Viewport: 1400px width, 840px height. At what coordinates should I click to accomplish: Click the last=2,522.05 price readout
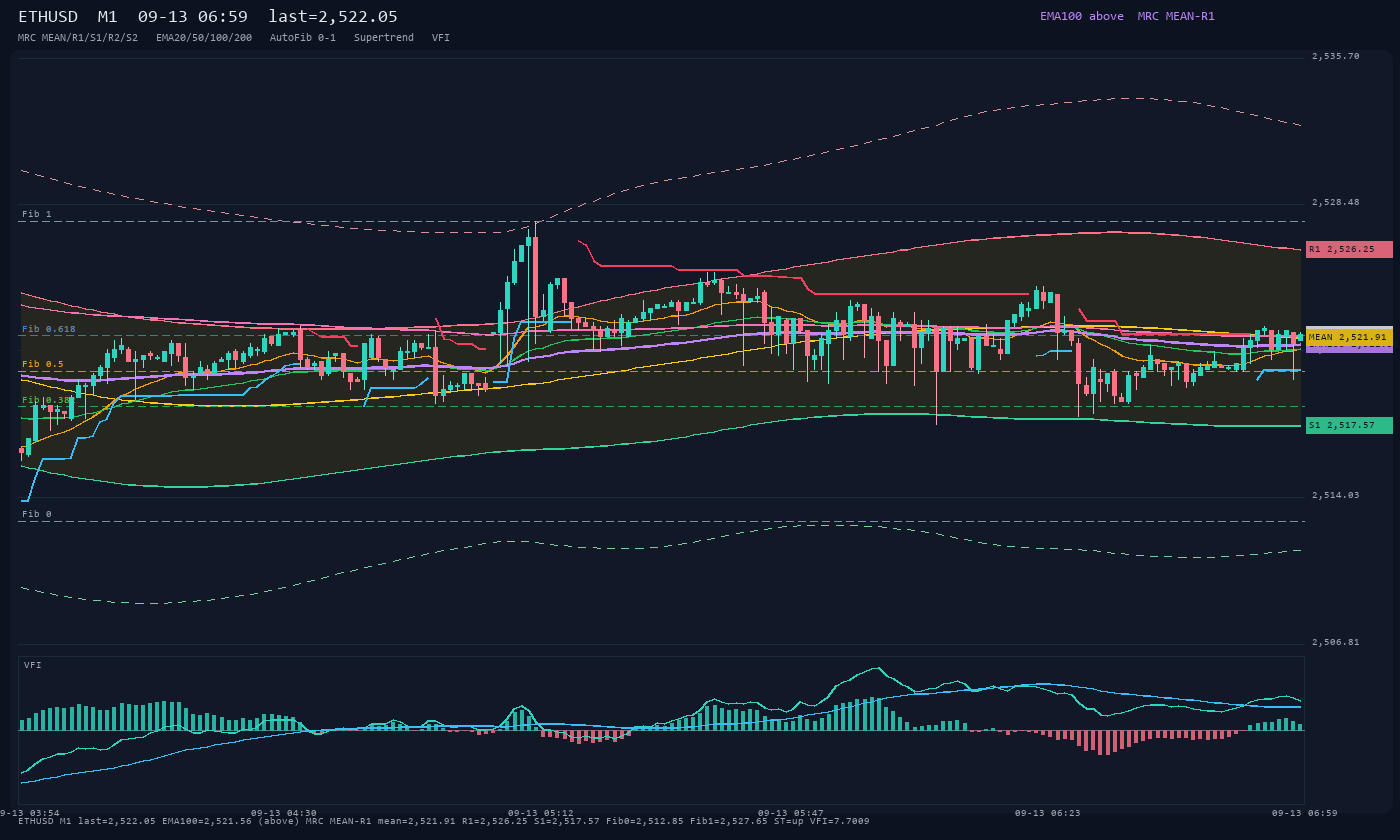[333, 17]
